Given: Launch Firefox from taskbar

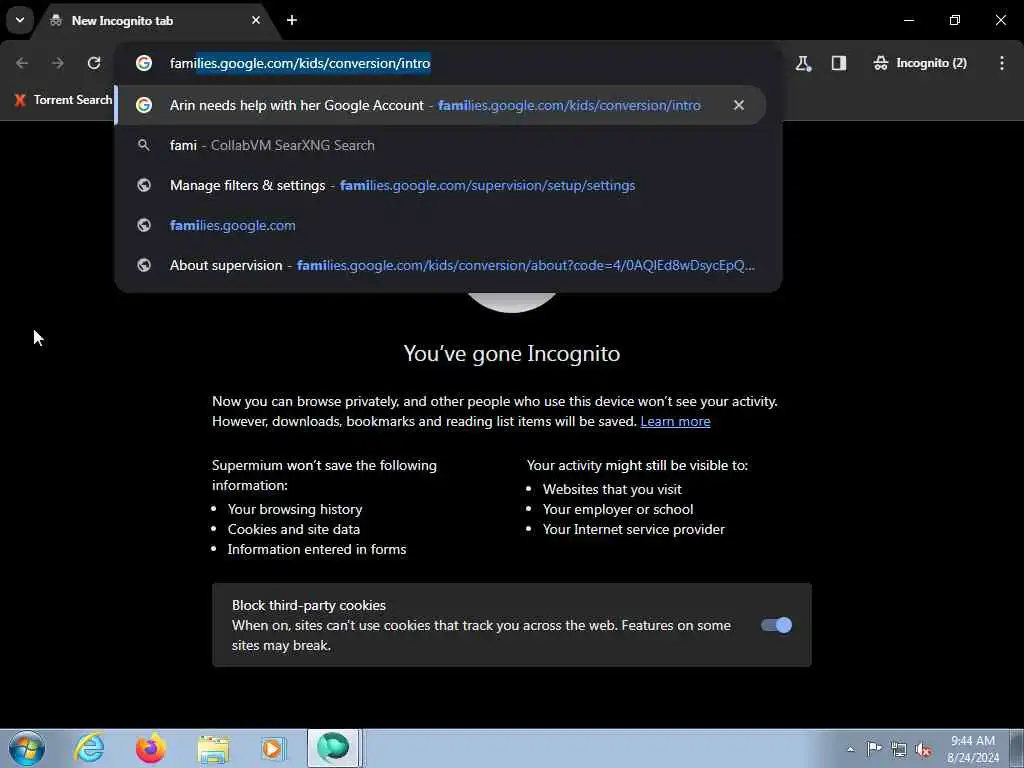Looking at the screenshot, I should click(x=151, y=748).
